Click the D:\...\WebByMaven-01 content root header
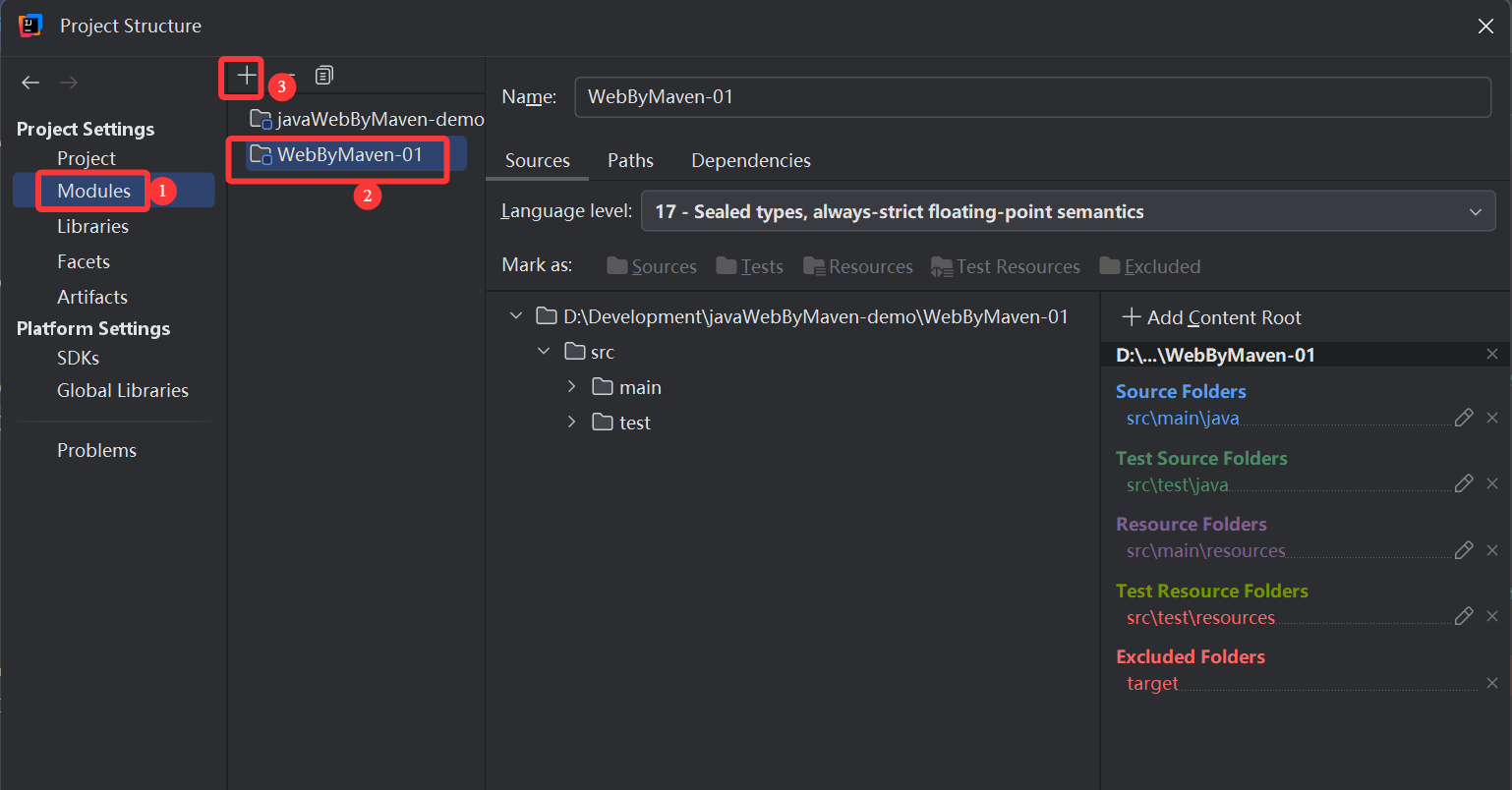 1215,355
